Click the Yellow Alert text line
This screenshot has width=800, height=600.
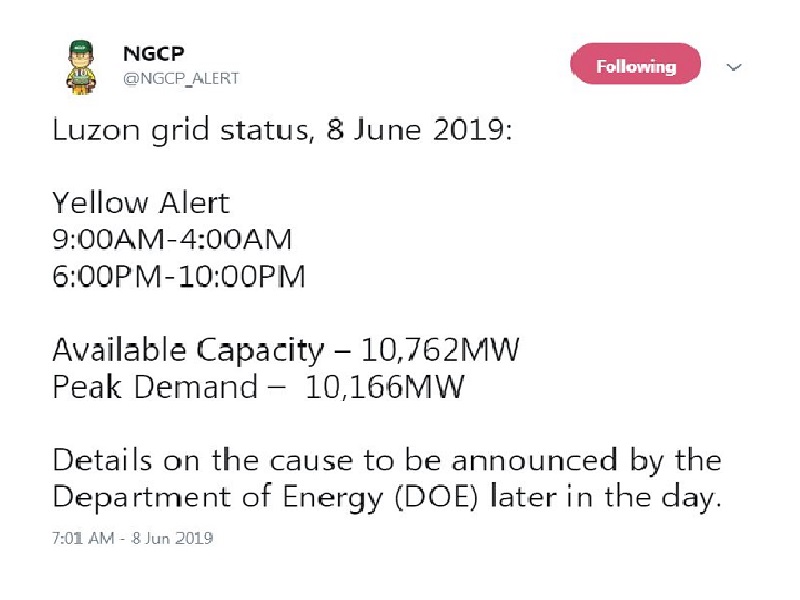pos(141,202)
